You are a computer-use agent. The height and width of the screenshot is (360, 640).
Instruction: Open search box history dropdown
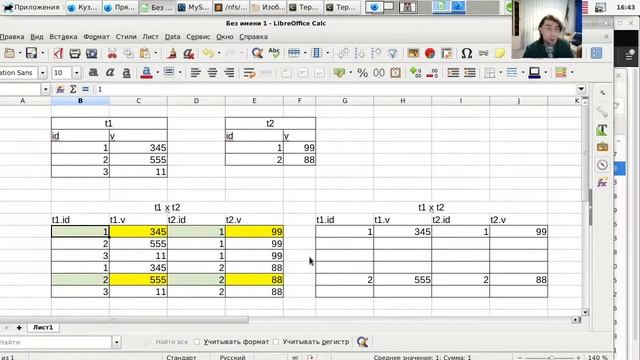(x=116, y=342)
